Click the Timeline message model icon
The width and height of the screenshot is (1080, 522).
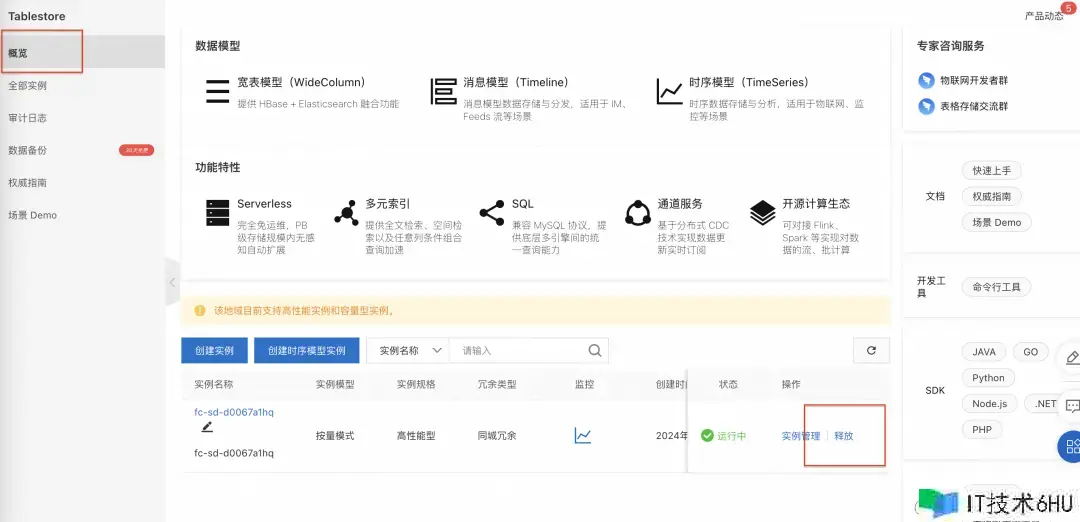pos(443,91)
